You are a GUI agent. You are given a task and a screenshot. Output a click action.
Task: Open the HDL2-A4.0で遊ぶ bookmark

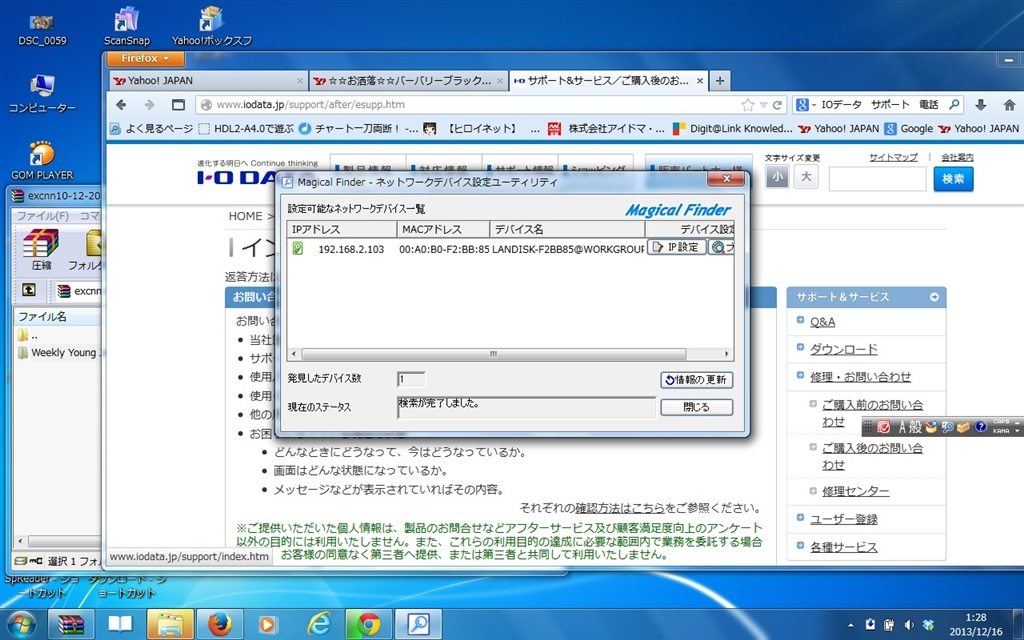[247, 129]
